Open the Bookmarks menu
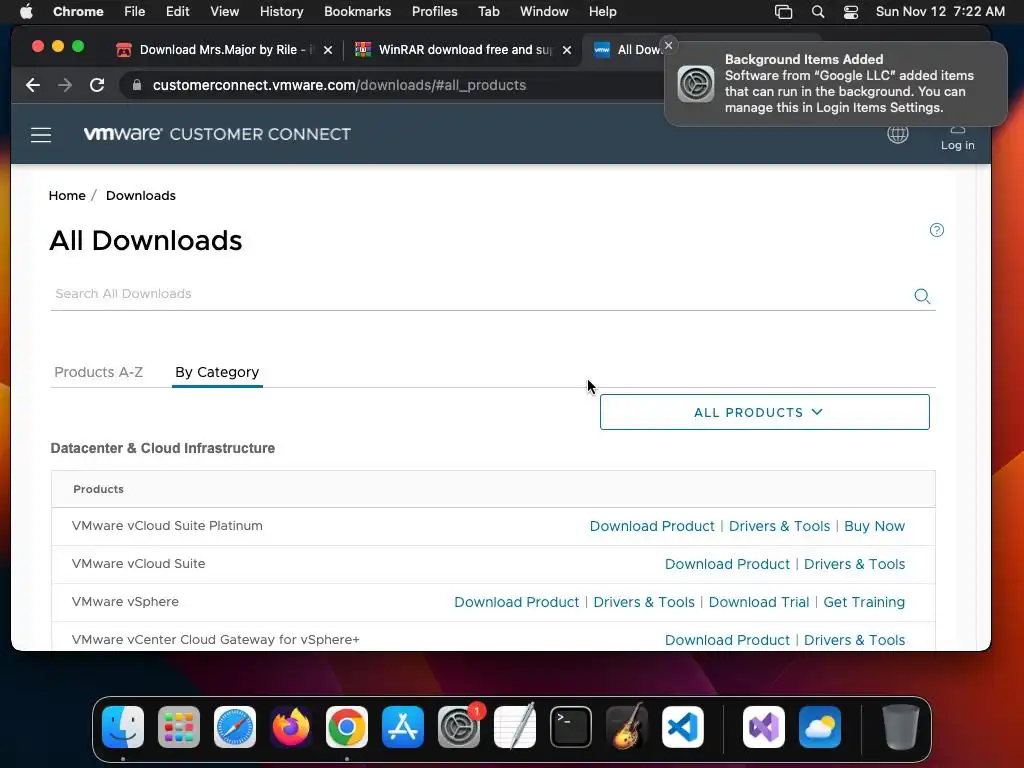 click(x=357, y=12)
